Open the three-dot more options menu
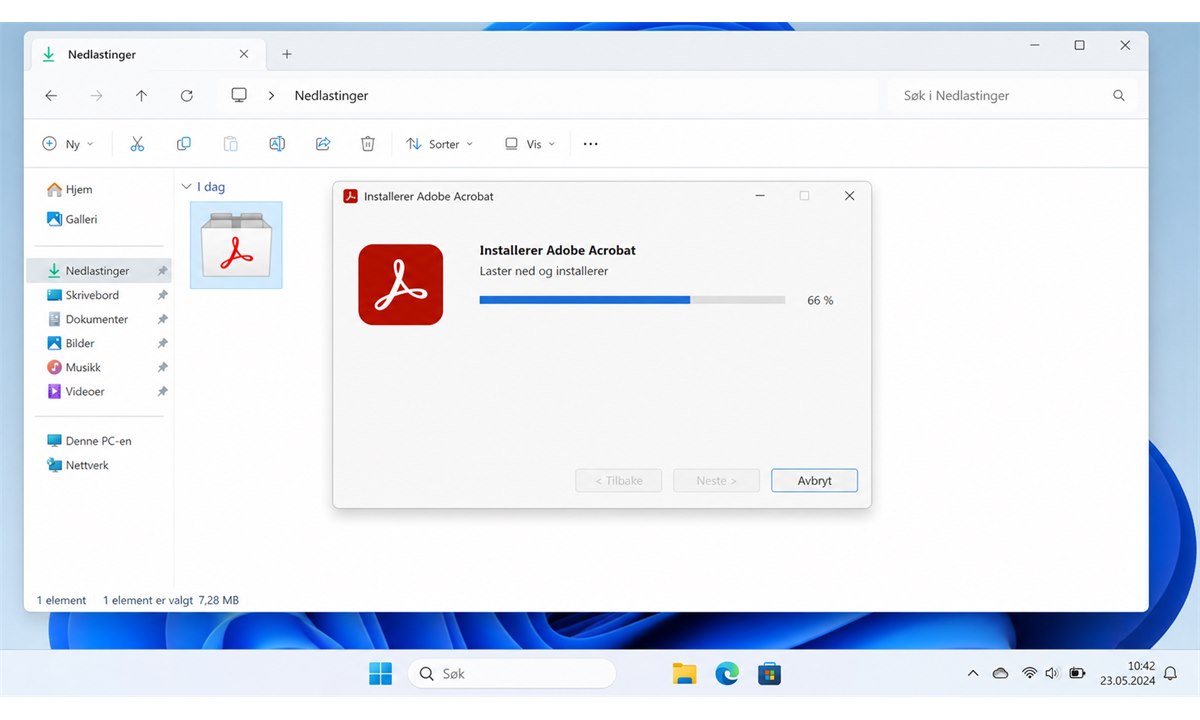The image size is (1200, 720). (591, 144)
